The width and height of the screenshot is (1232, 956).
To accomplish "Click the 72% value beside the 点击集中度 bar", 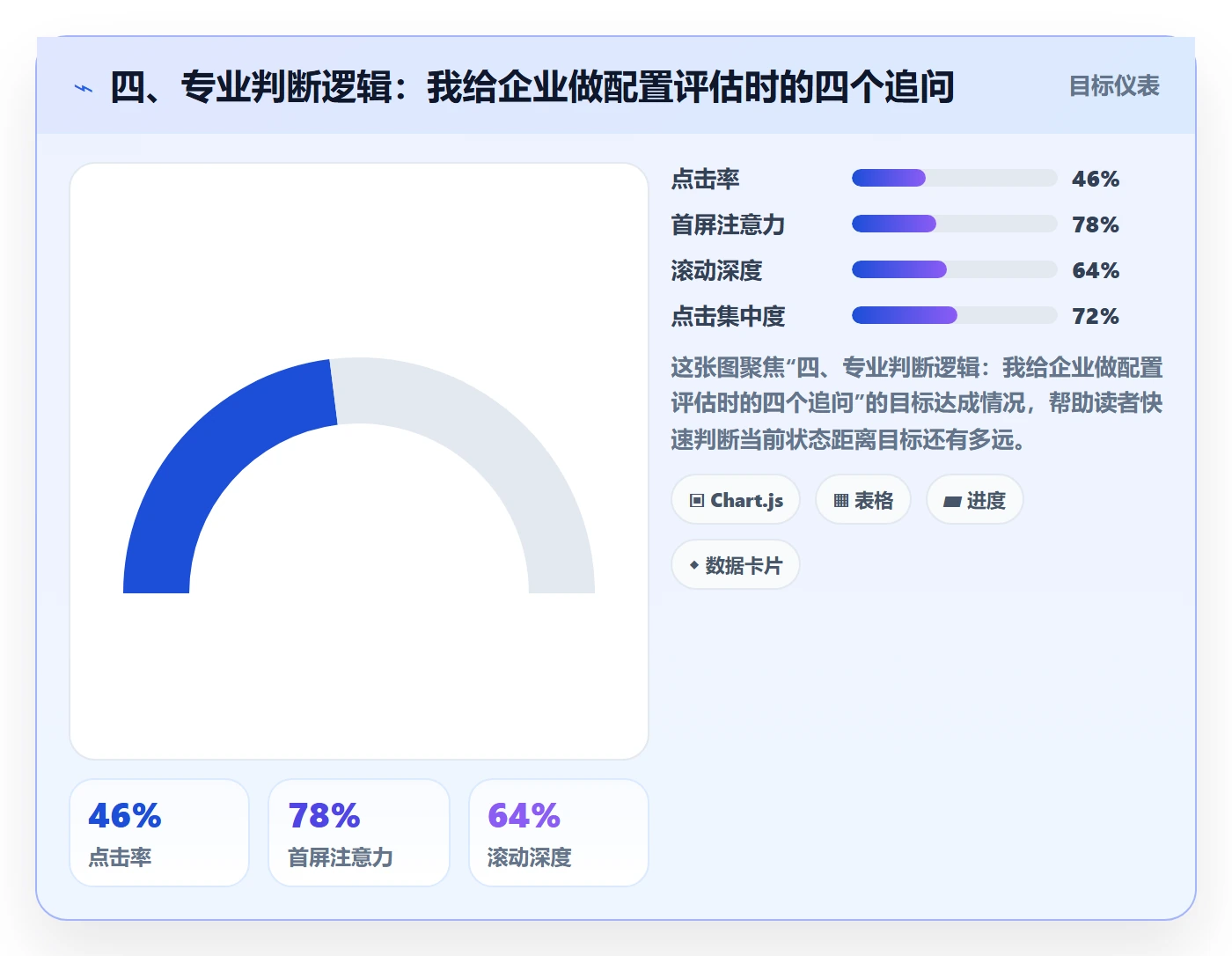I will point(1096,316).
